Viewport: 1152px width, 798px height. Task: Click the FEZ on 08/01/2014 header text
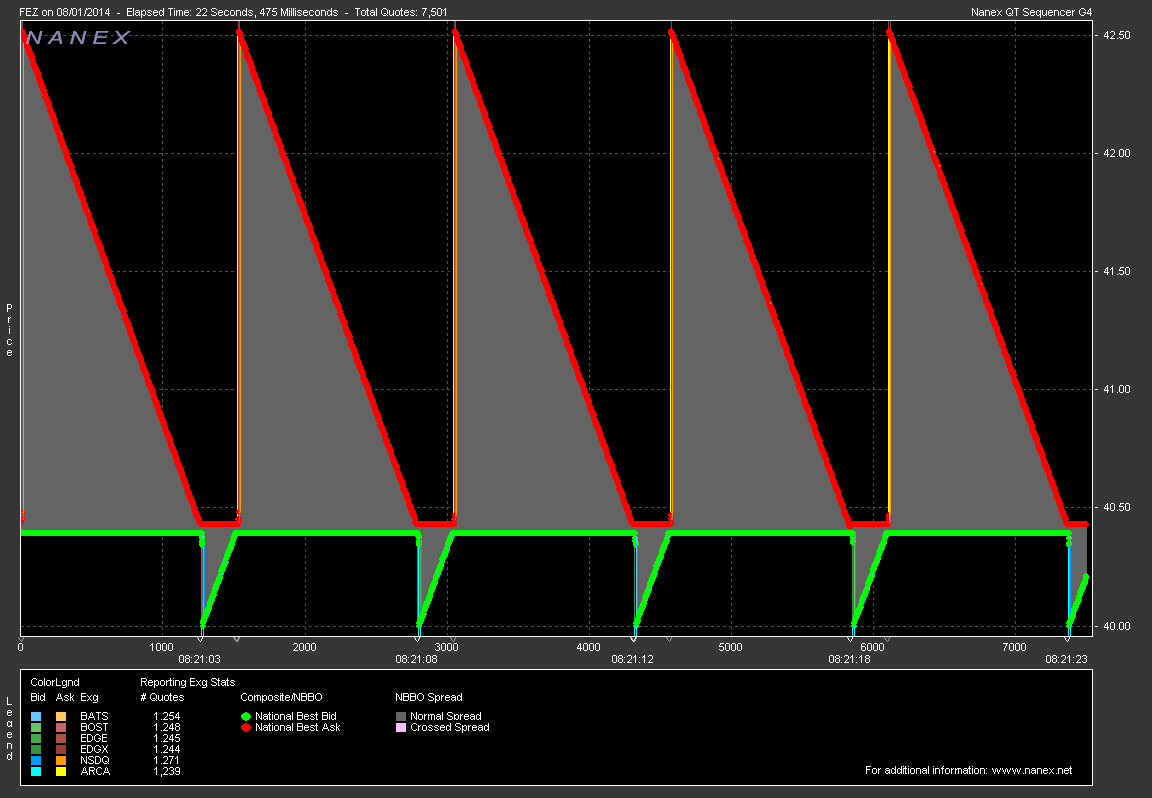[65, 12]
